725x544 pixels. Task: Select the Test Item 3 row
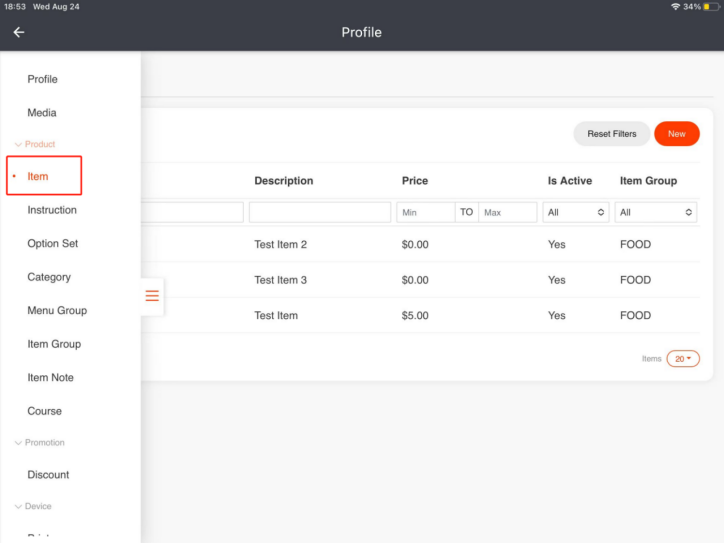[x=420, y=280]
